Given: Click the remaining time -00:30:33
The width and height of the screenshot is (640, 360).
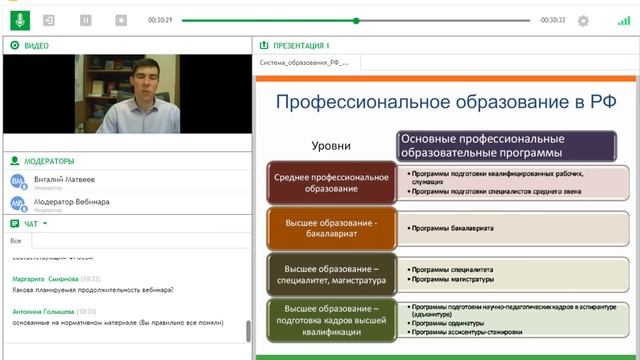Looking at the screenshot, I should pyautogui.click(x=552, y=20).
